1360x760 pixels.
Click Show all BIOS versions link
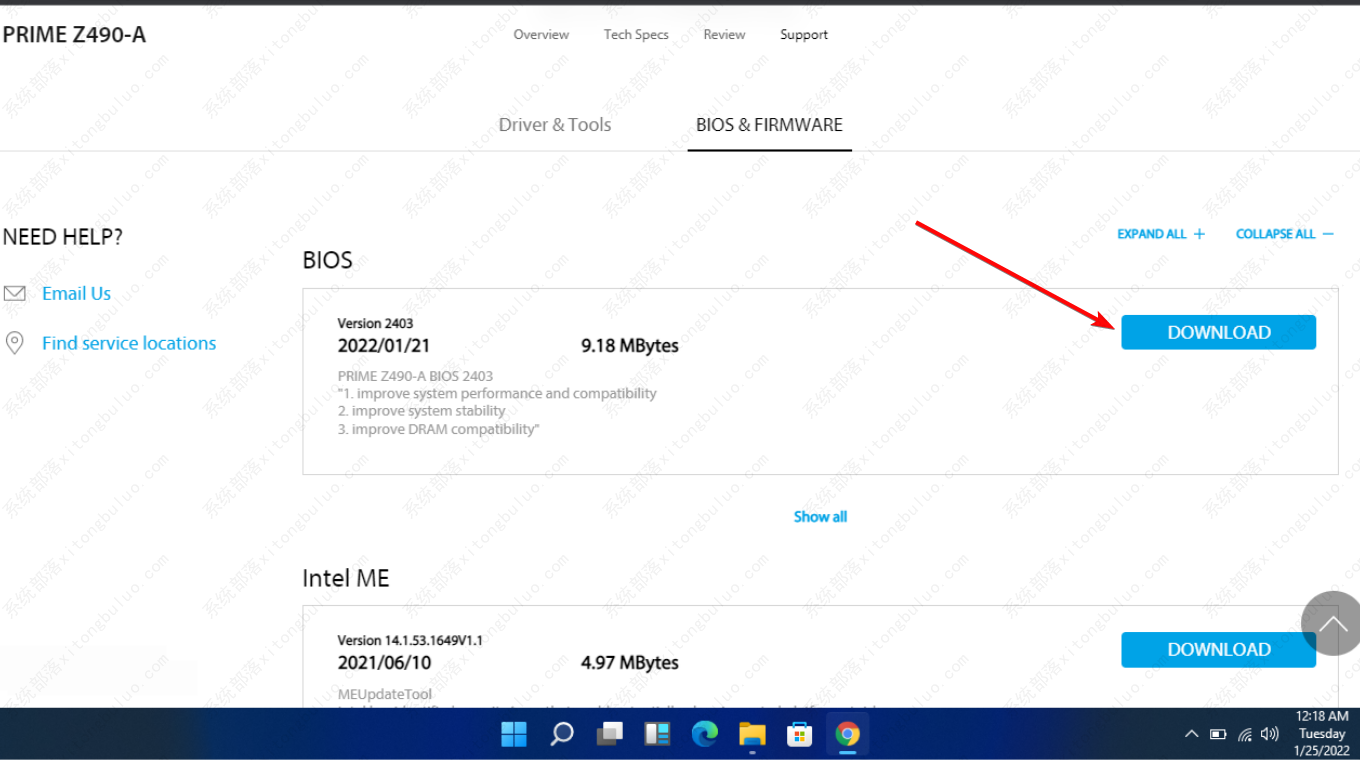click(x=820, y=517)
